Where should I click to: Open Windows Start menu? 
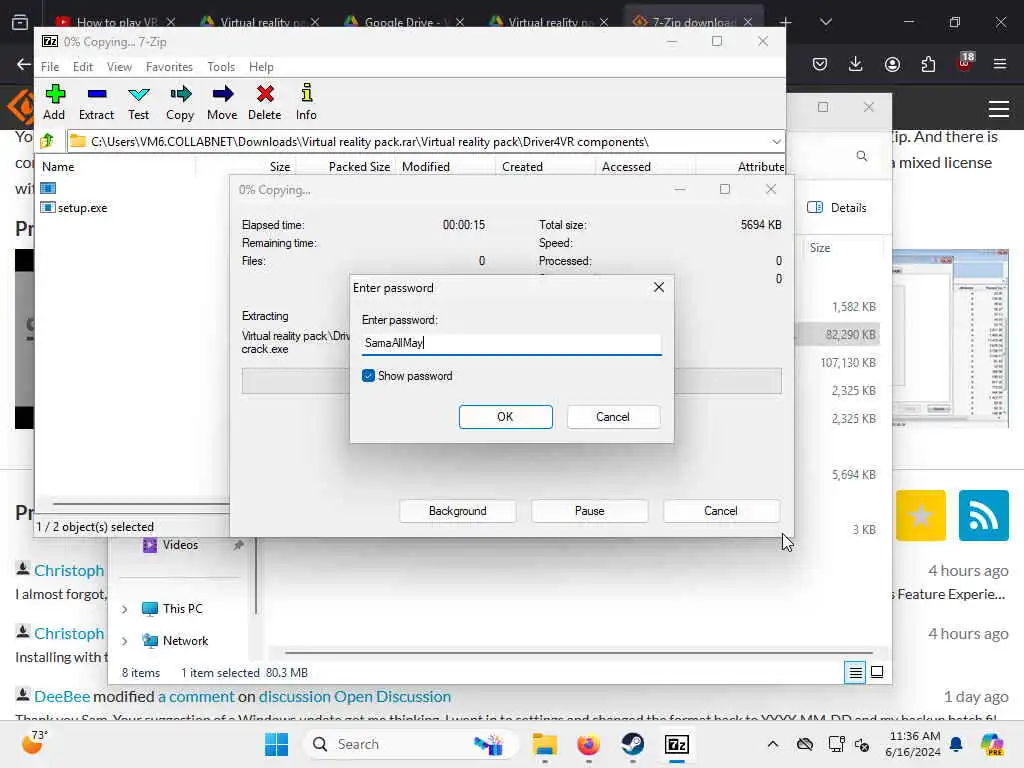[277, 744]
